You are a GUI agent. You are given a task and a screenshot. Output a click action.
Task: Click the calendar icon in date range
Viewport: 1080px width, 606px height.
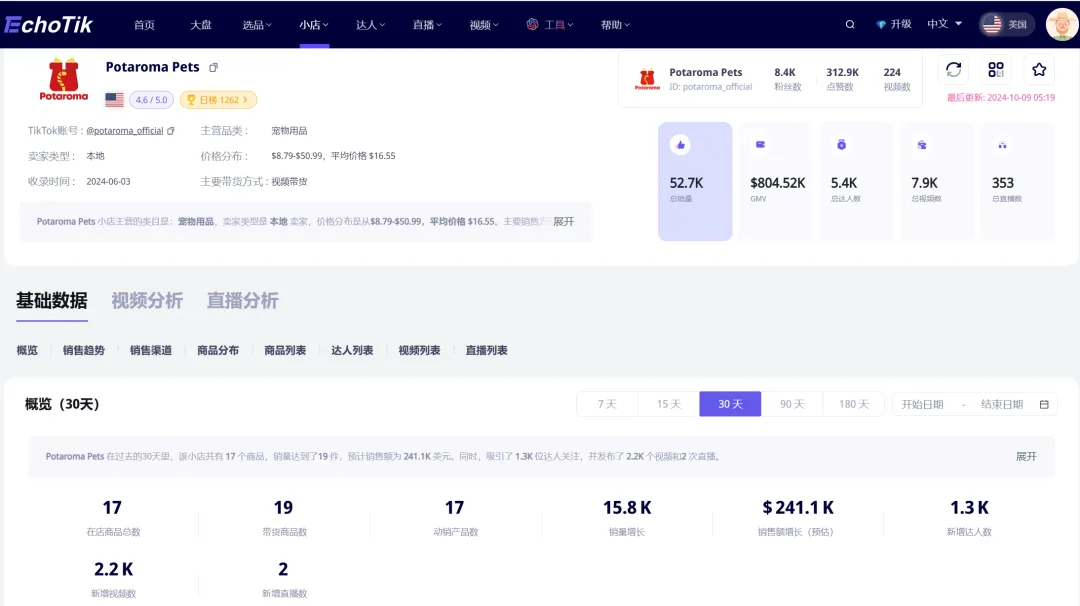point(1044,404)
